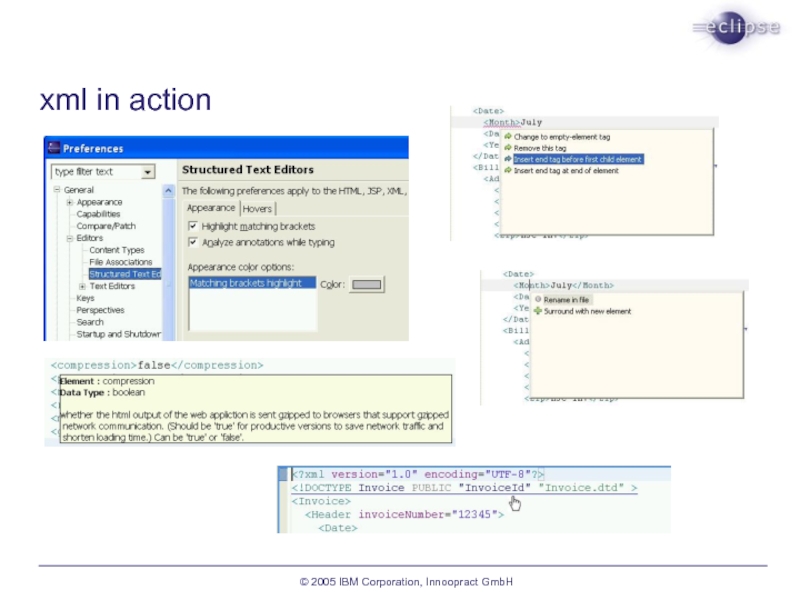Click the <Header invoiceNumber="12345"> line
The width and height of the screenshot is (800, 600).
tap(404, 515)
